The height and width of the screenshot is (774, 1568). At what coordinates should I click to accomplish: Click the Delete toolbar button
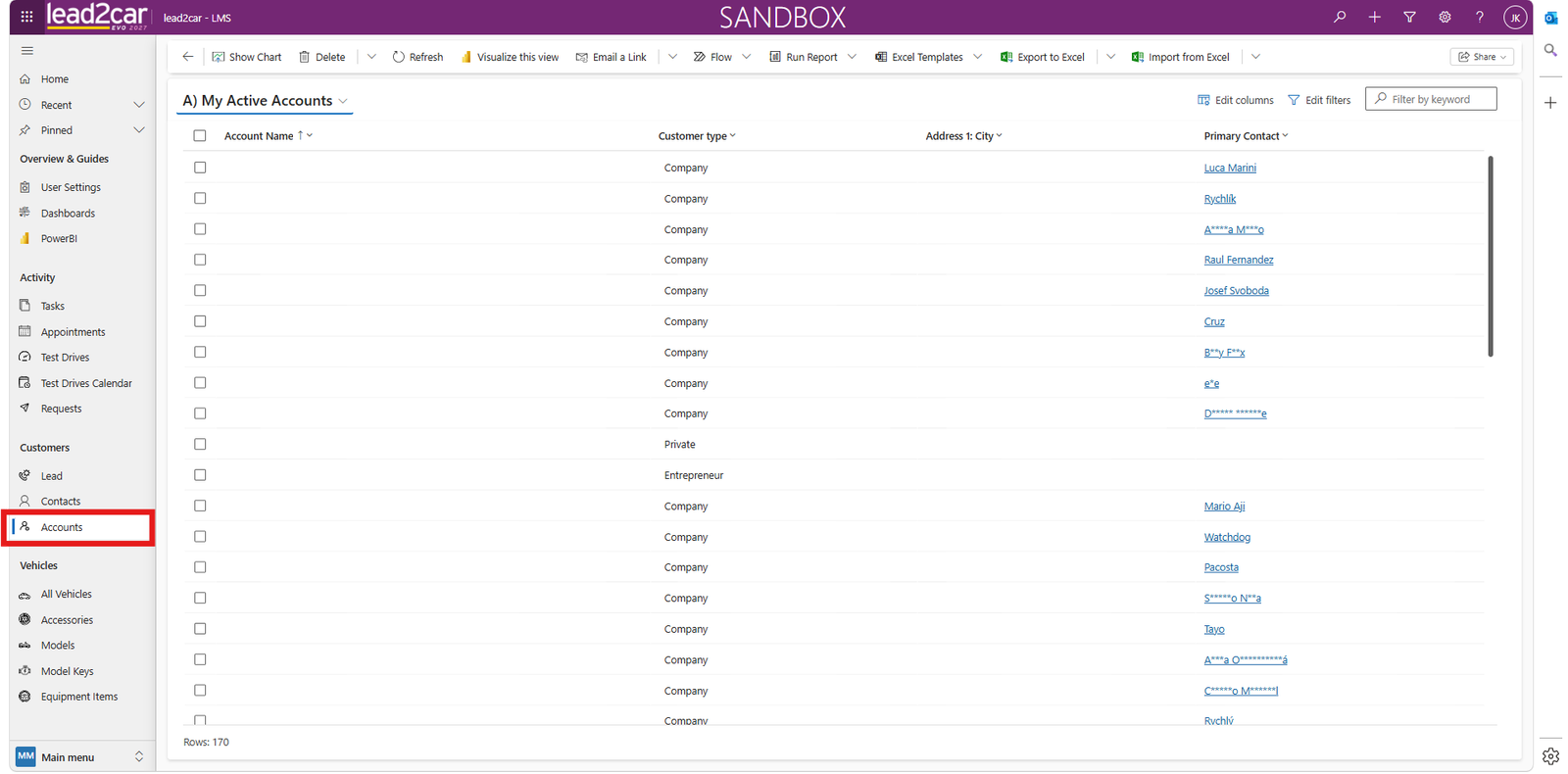(x=322, y=57)
